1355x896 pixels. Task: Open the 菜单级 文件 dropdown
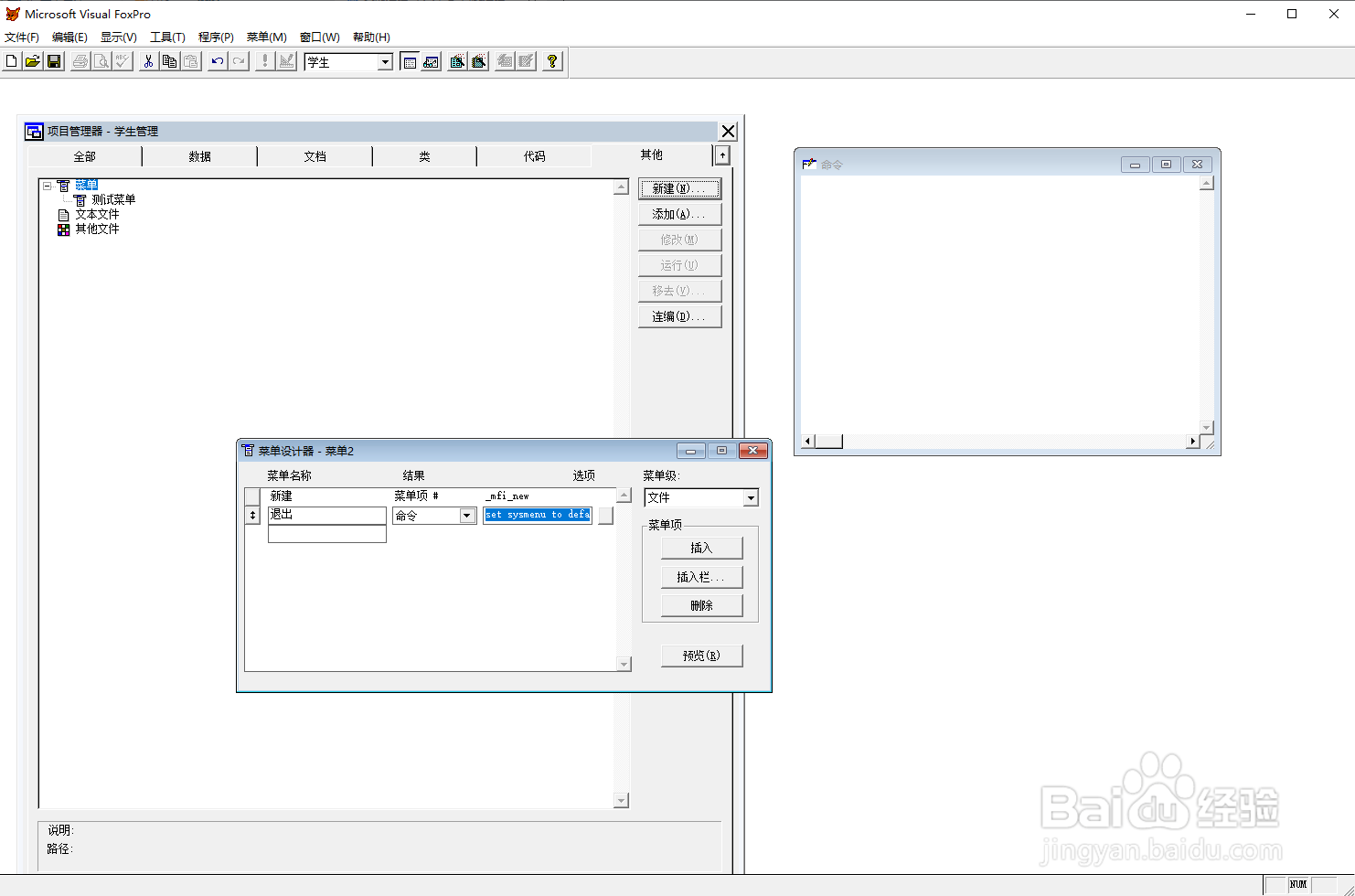click(x=751, y=498)
